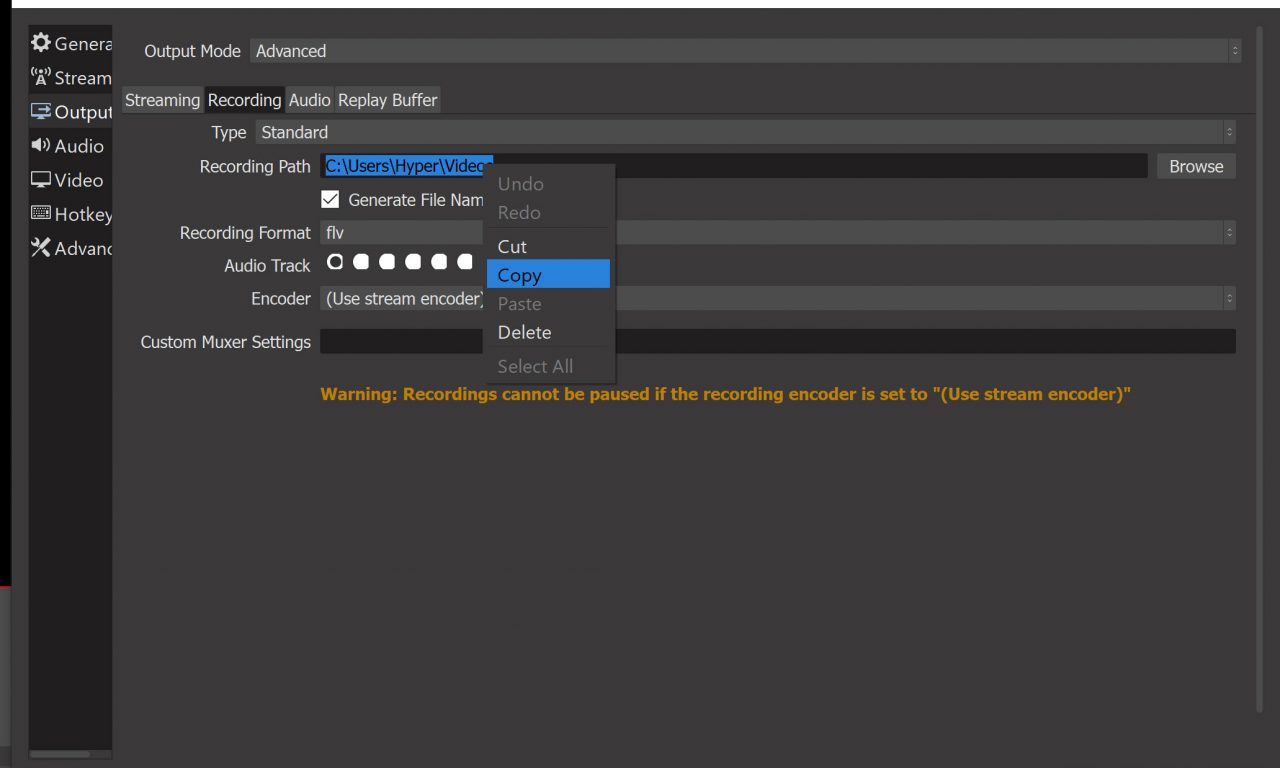
Task: Open General settings gear icon
Action: [x=41, y=43]
